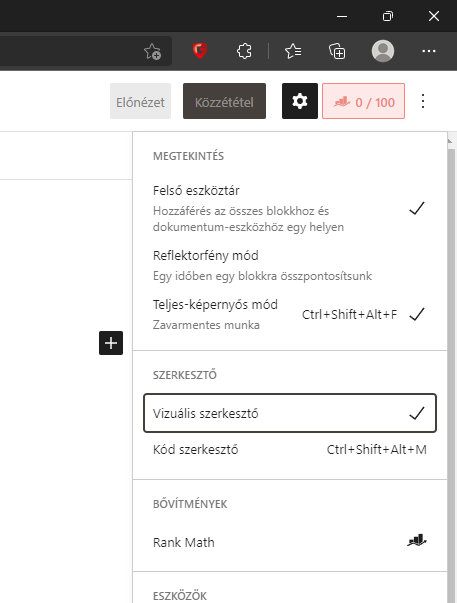Click the Közzététel publish button
The width and height of the screenshot is (457, 603).
224,101
